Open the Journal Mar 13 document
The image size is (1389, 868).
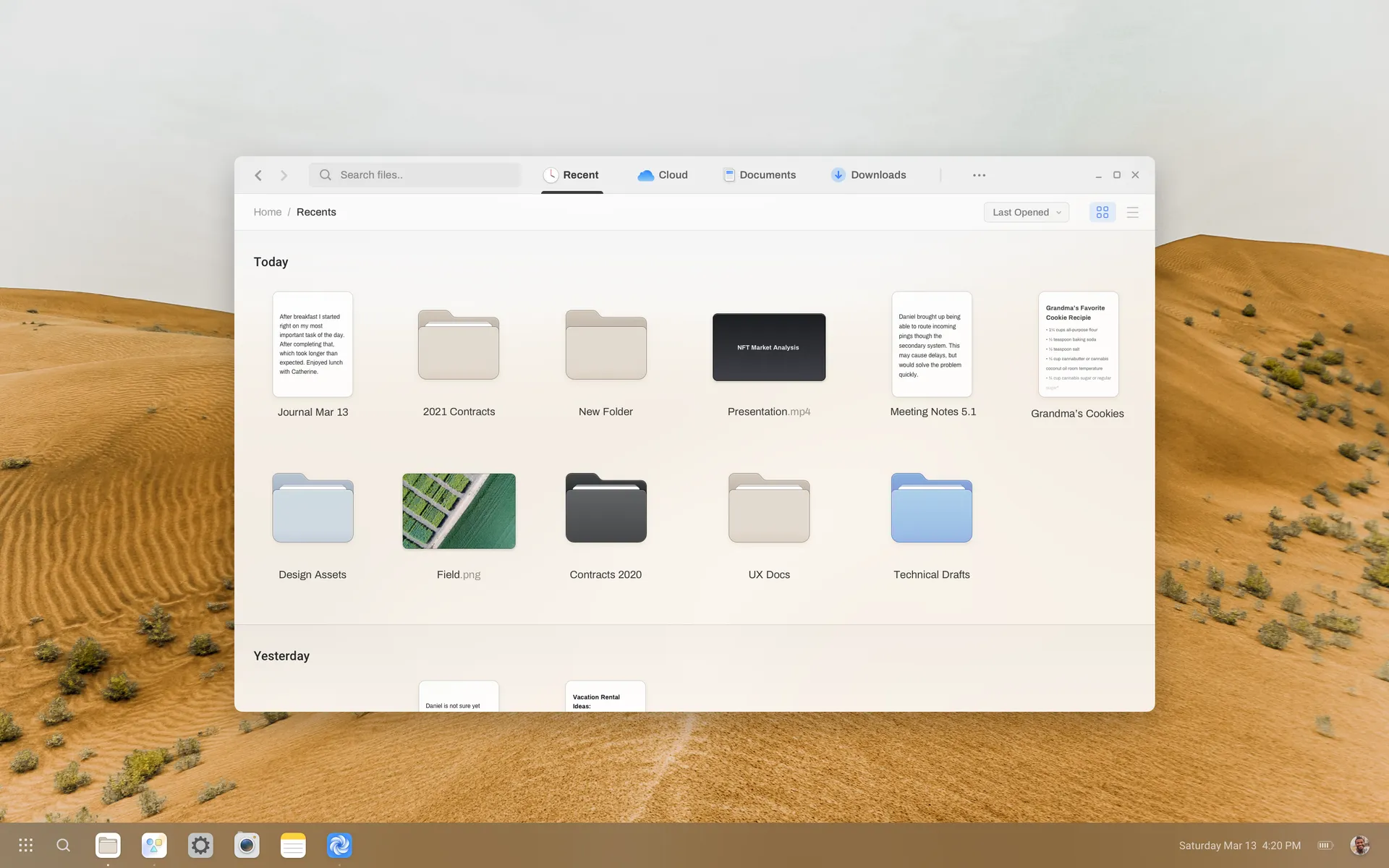[313, 344]
